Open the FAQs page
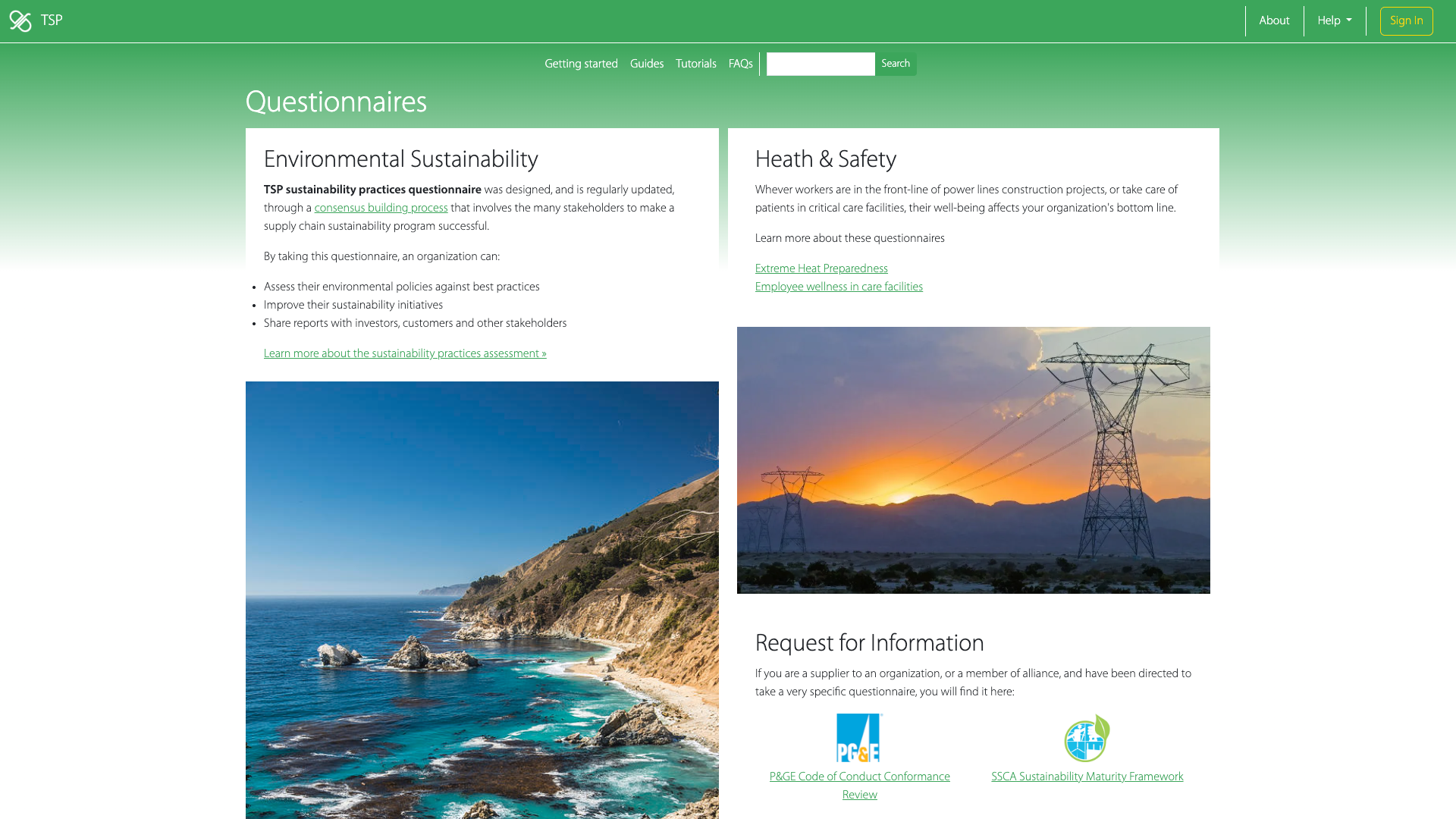1456x819 pixels. coord(740,64)
